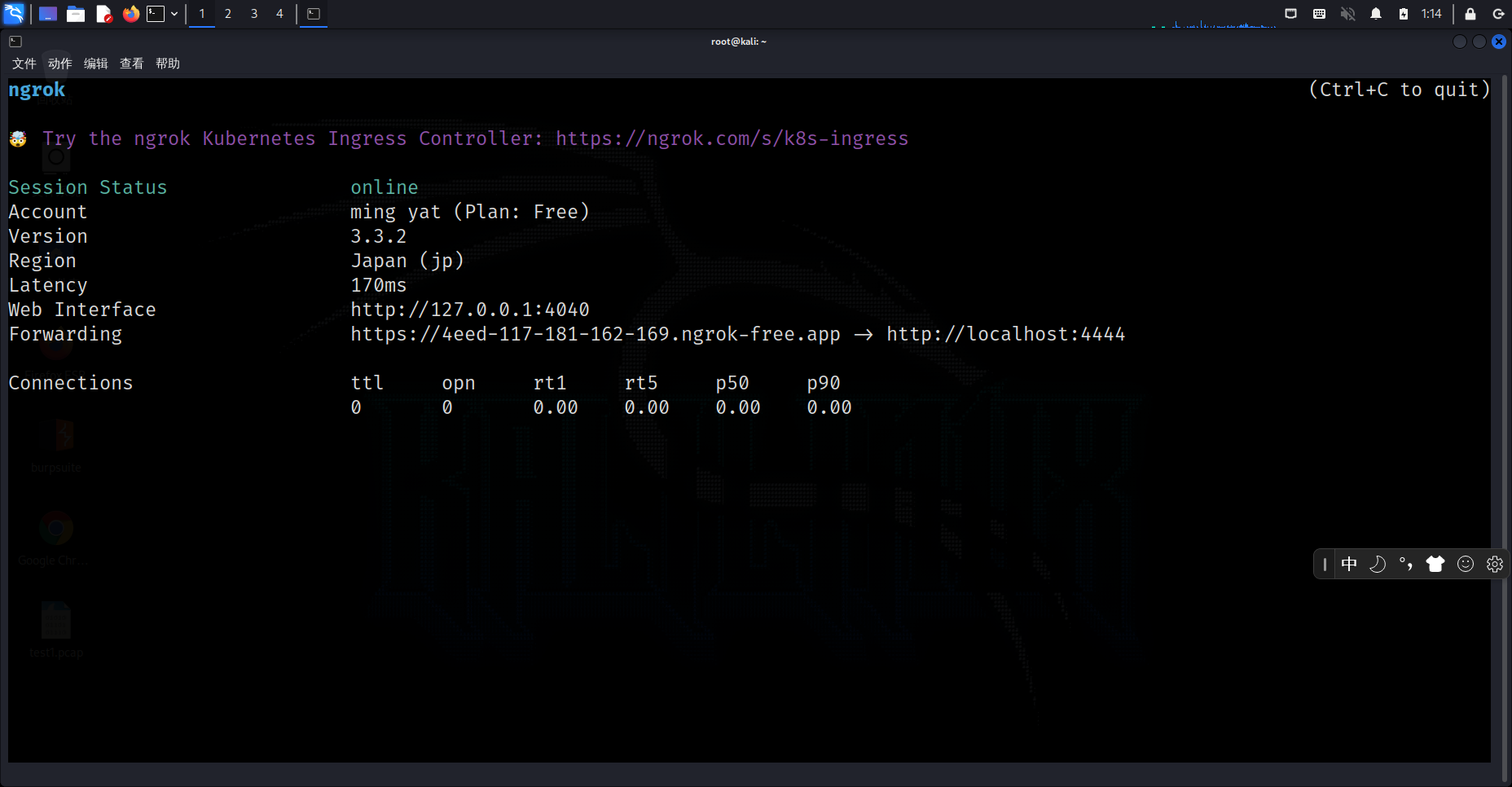1512x787 pixels.
Task: Switch to workspace 4
Action: pyautogui.click(x=279, y=14)
